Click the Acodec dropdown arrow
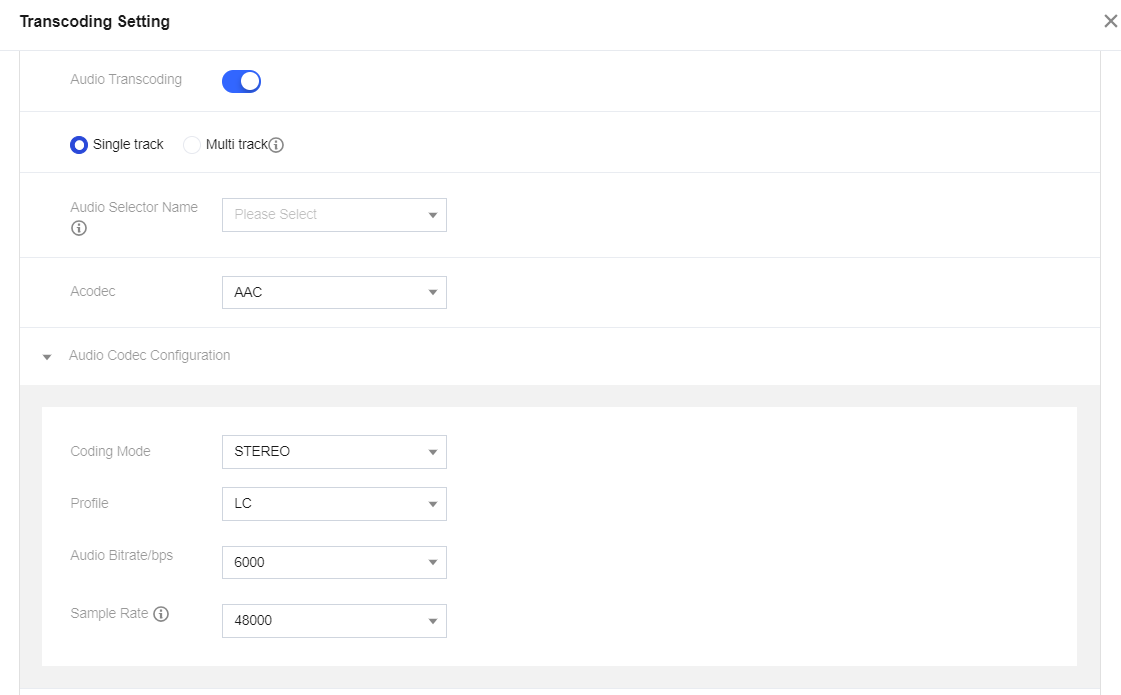Screen dimensions: 1121x695 click(433, 293)
